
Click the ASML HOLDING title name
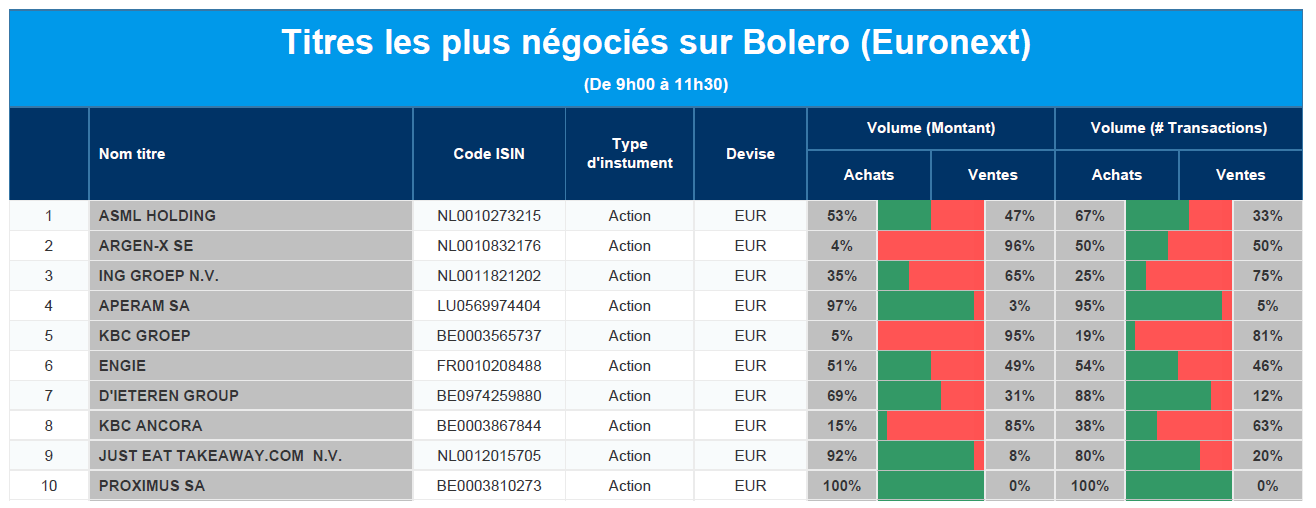pos(157,215)
